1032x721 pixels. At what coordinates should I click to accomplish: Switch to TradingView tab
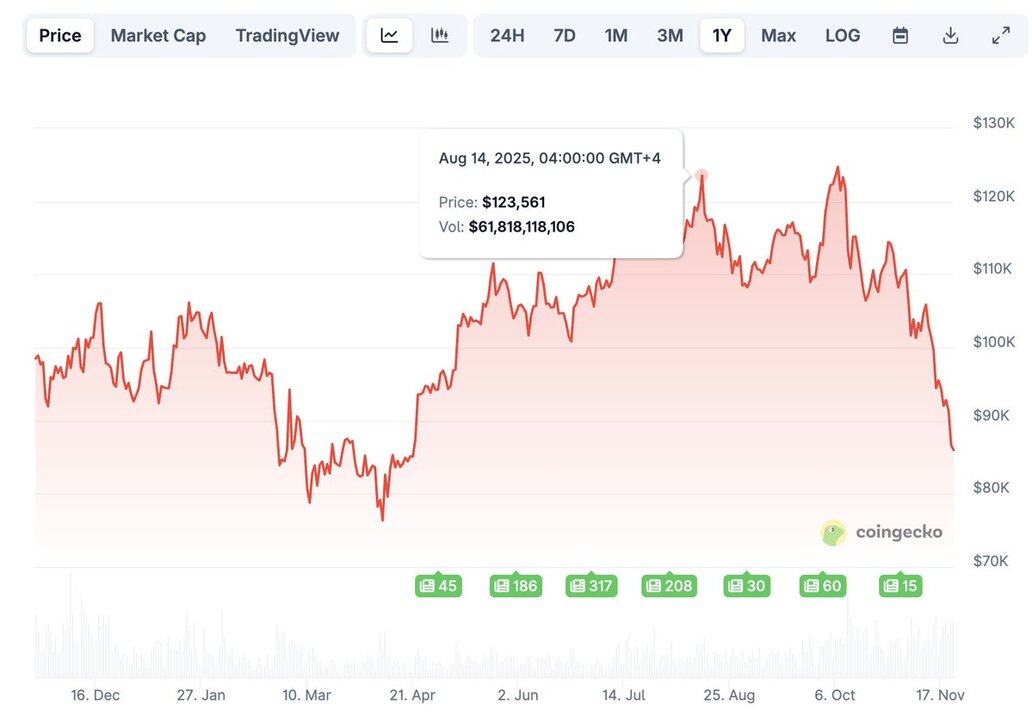pyautogui.click(x=287, y=36)
